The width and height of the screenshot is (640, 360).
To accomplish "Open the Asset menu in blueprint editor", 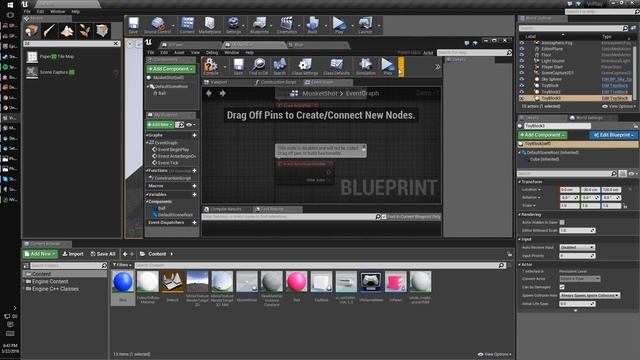I will pyautogui.click(x=179, y=53).
